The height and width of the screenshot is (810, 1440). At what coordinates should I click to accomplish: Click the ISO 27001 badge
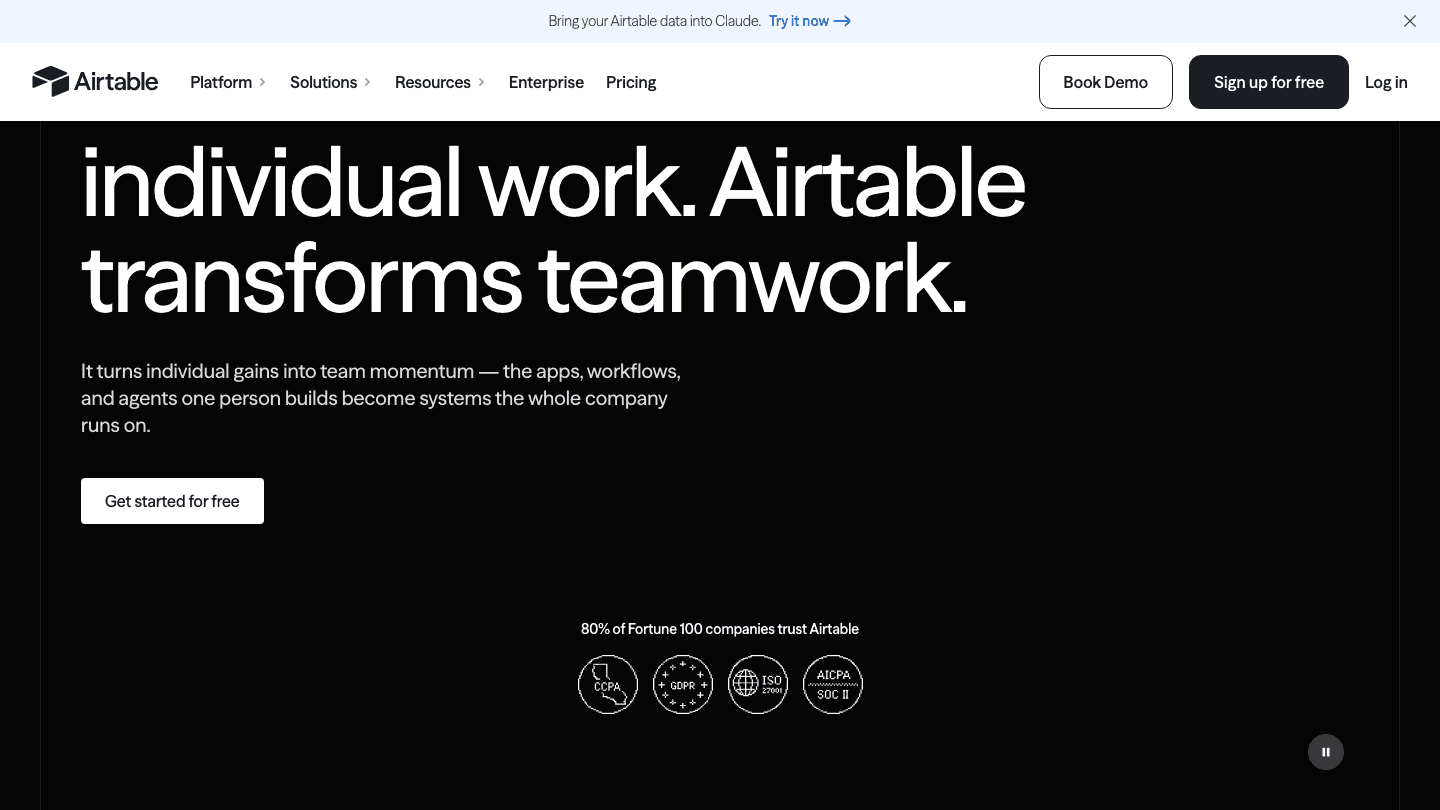[758, 684]
